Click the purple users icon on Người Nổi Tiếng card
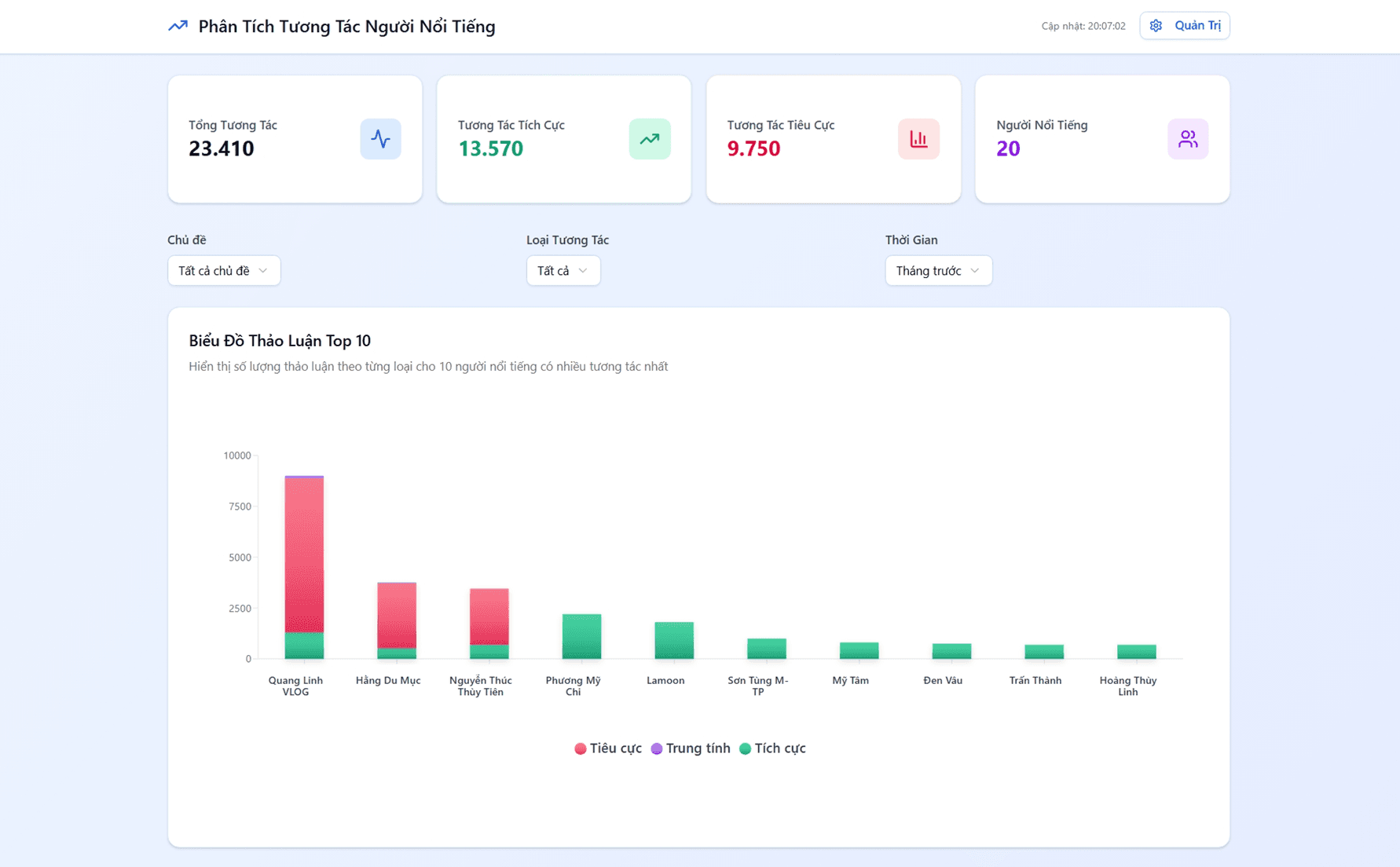 tap(1187, 138)
